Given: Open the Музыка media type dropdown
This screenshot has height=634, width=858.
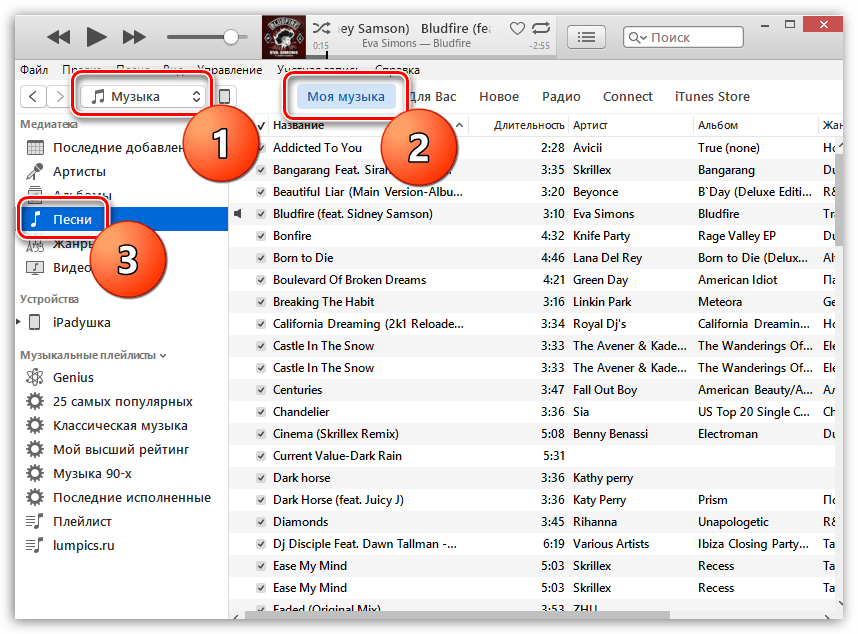Looking at the screenshot, I should pyautogui.click(x=143, y=96).
